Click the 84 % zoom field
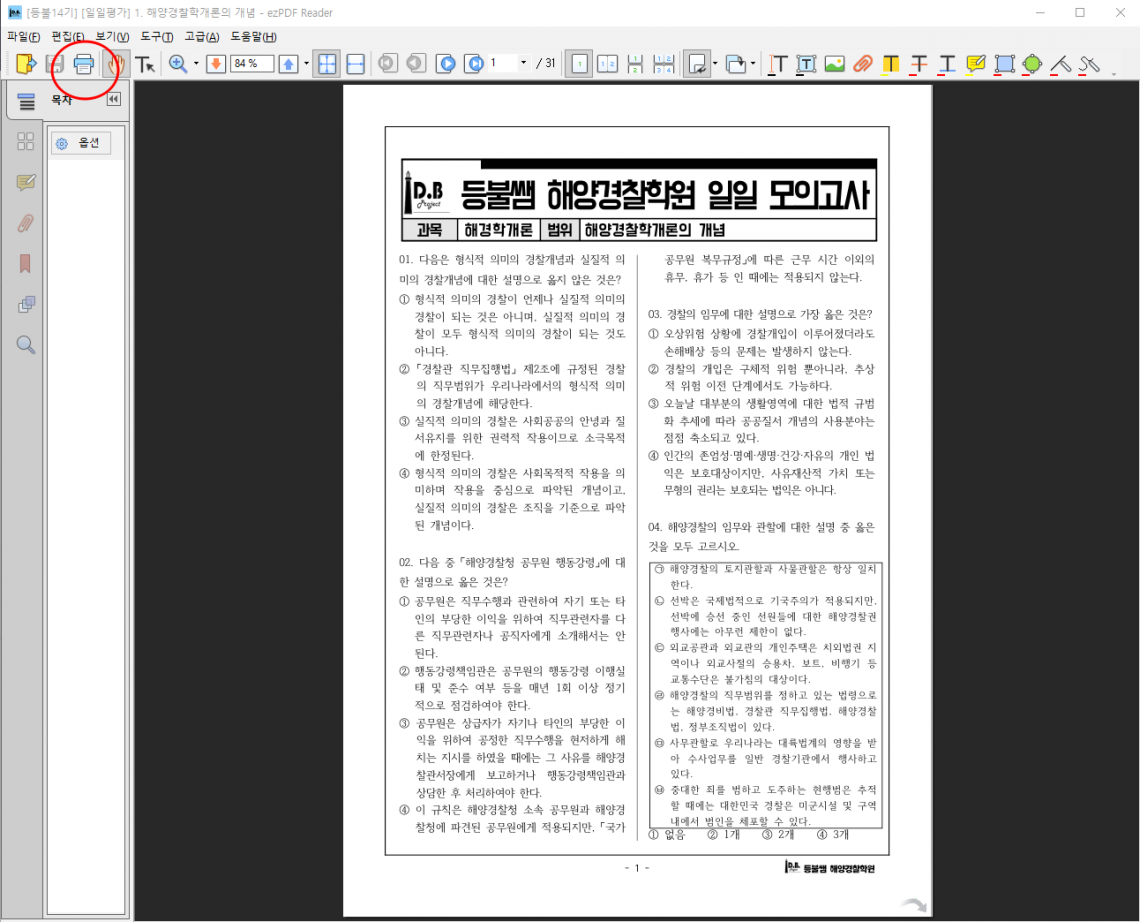The height and width of the screenshot is (922, 1140). [x=252, y=64]
